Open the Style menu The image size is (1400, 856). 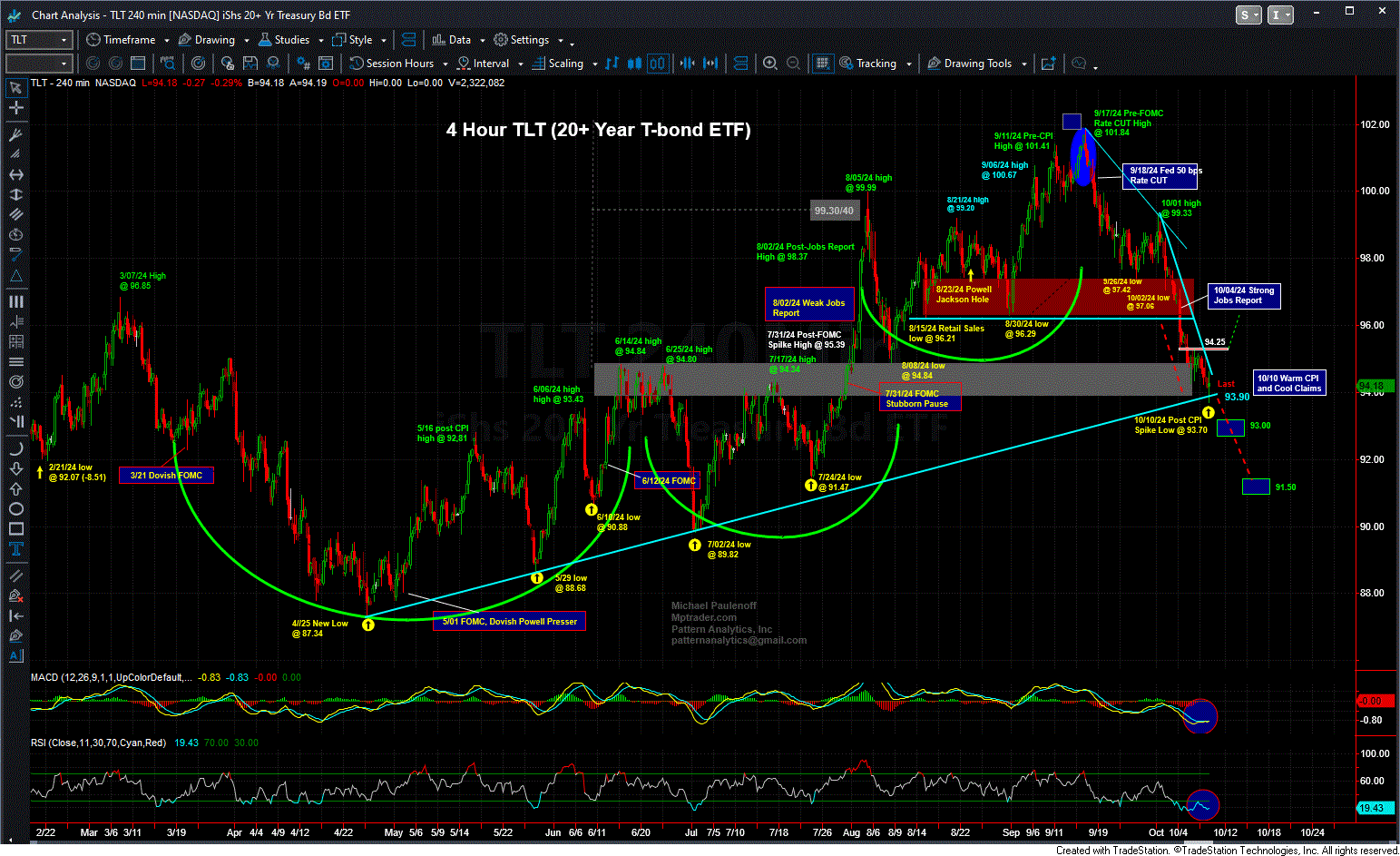point(352,39)
